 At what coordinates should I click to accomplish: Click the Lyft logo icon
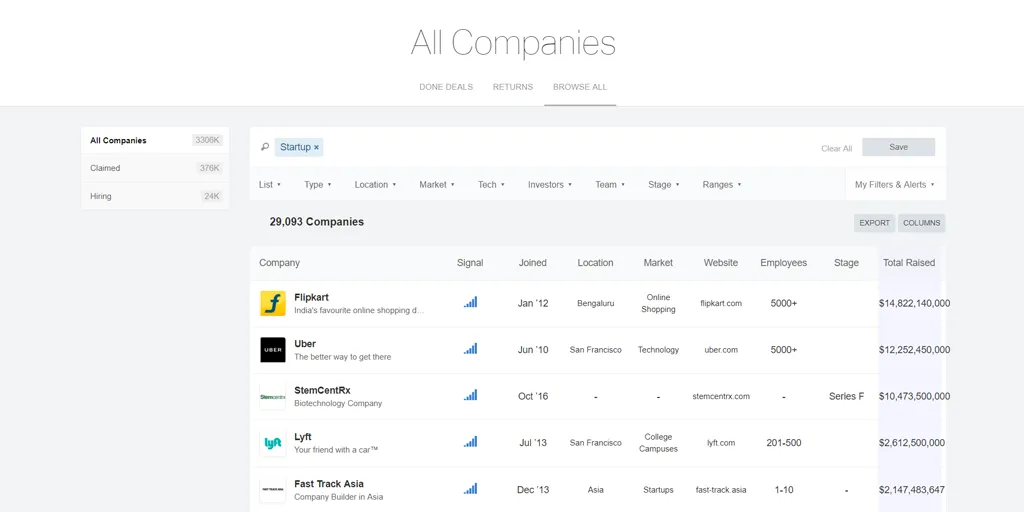tap(272, 443)
